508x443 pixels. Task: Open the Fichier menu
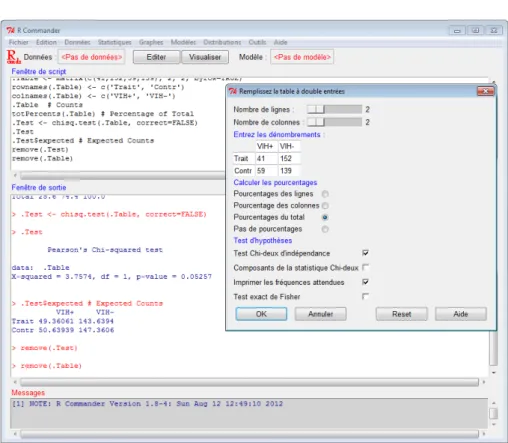[19, 42]
